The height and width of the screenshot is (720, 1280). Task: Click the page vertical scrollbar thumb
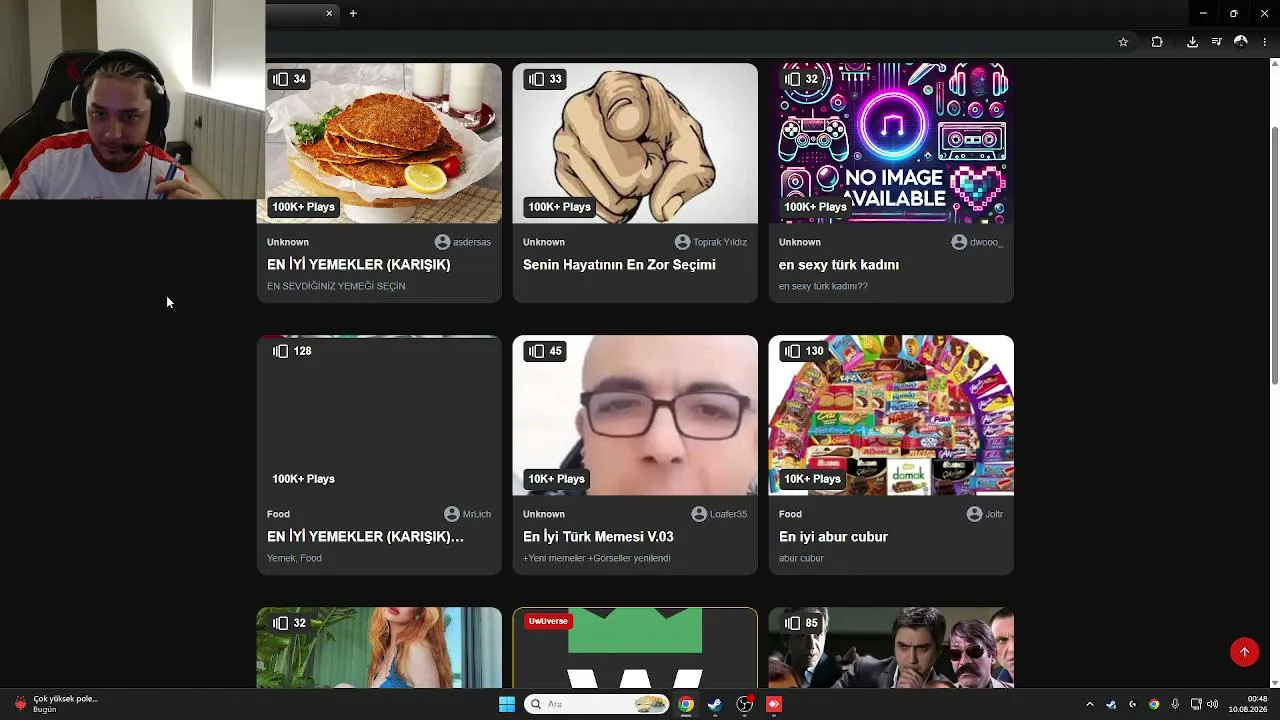[x=1274, y=256]
